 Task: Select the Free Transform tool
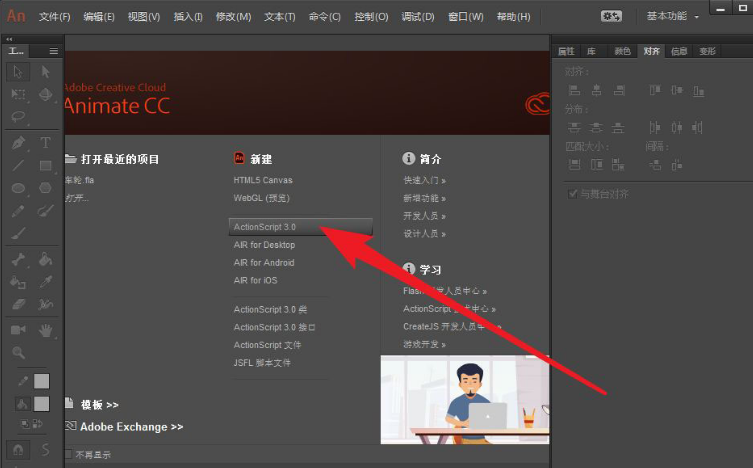(18, 94)
